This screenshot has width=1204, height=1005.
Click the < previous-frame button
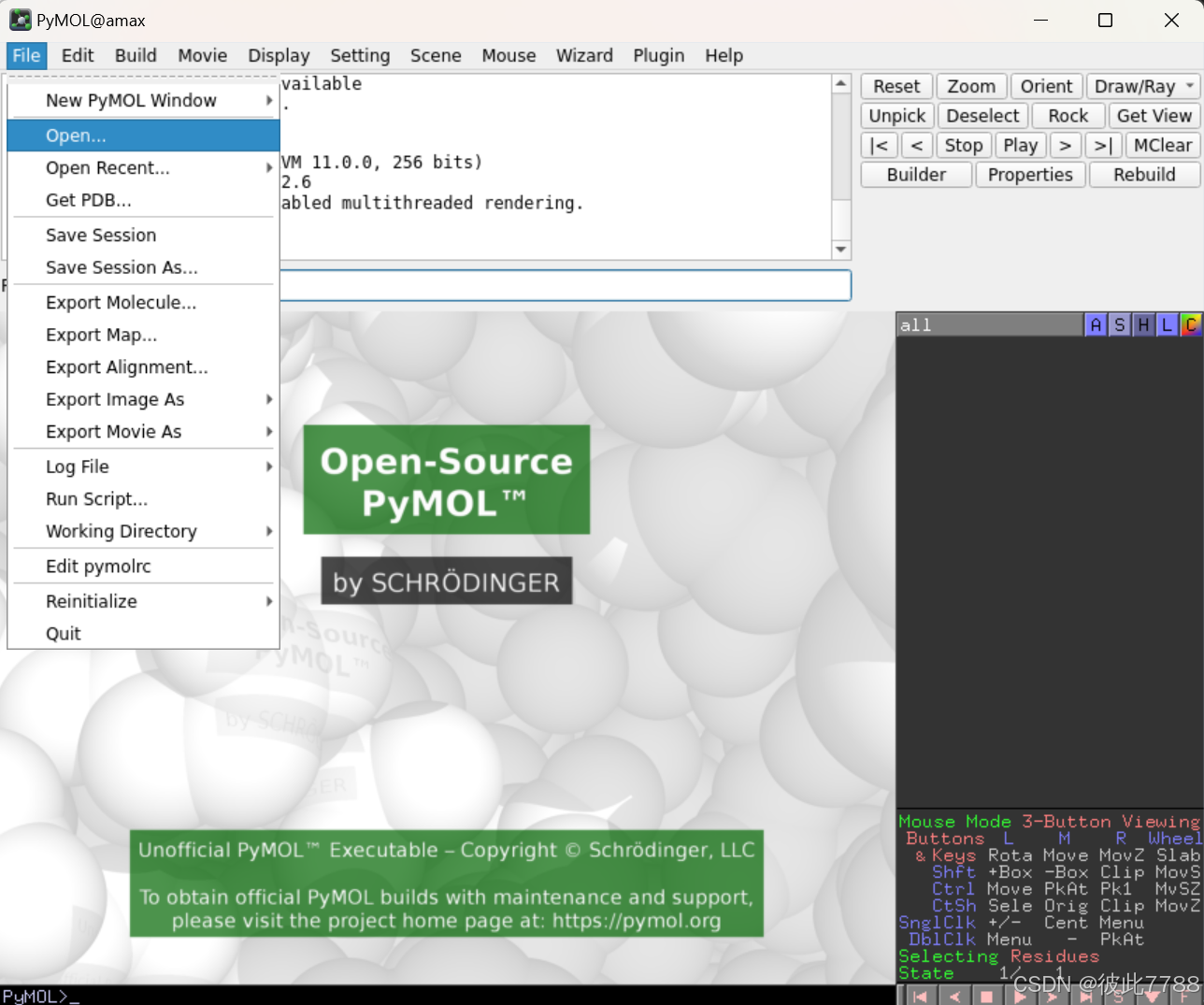[x=917, y=145]
